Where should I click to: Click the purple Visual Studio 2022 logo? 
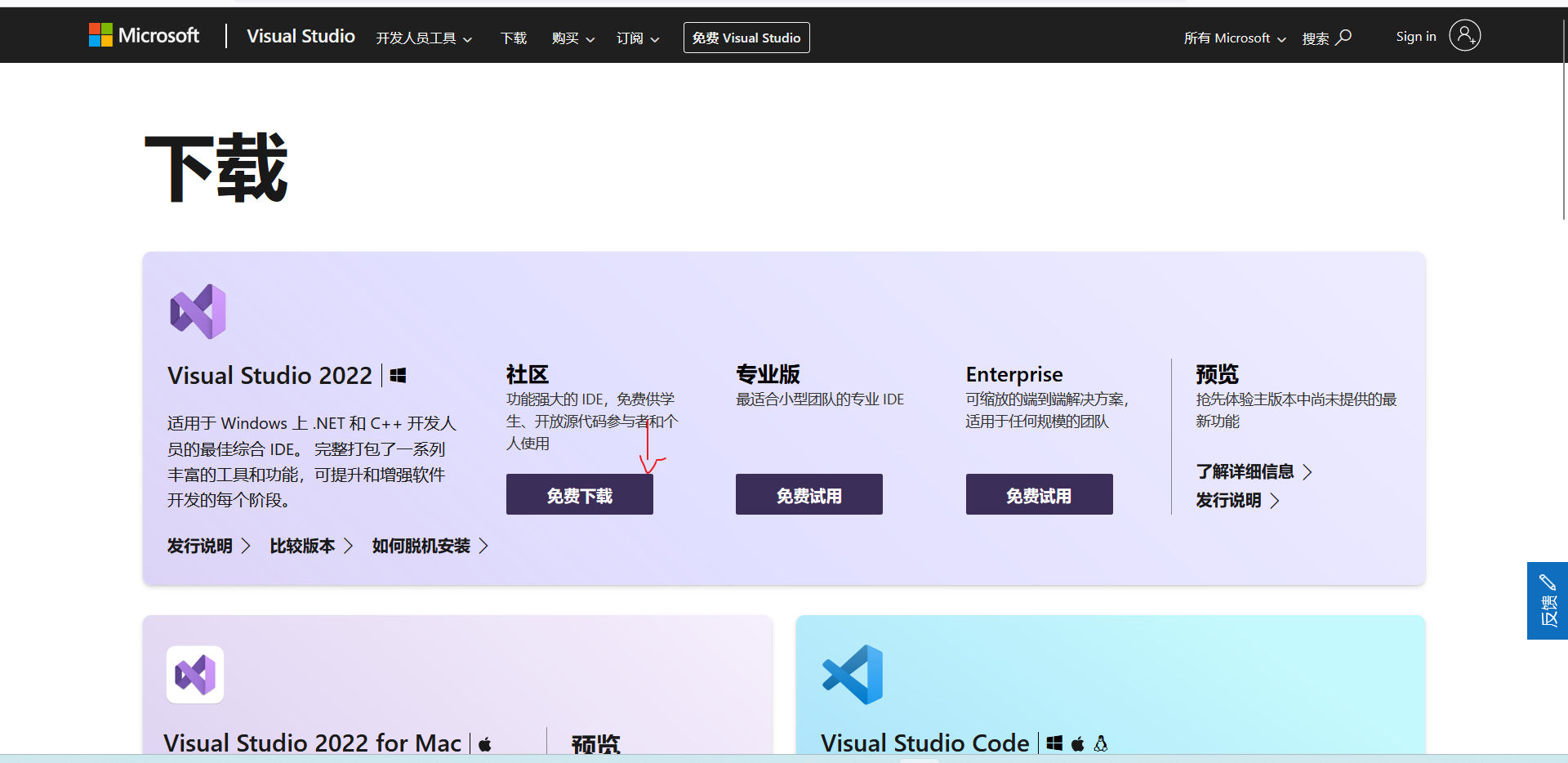(x=198, y=311)
